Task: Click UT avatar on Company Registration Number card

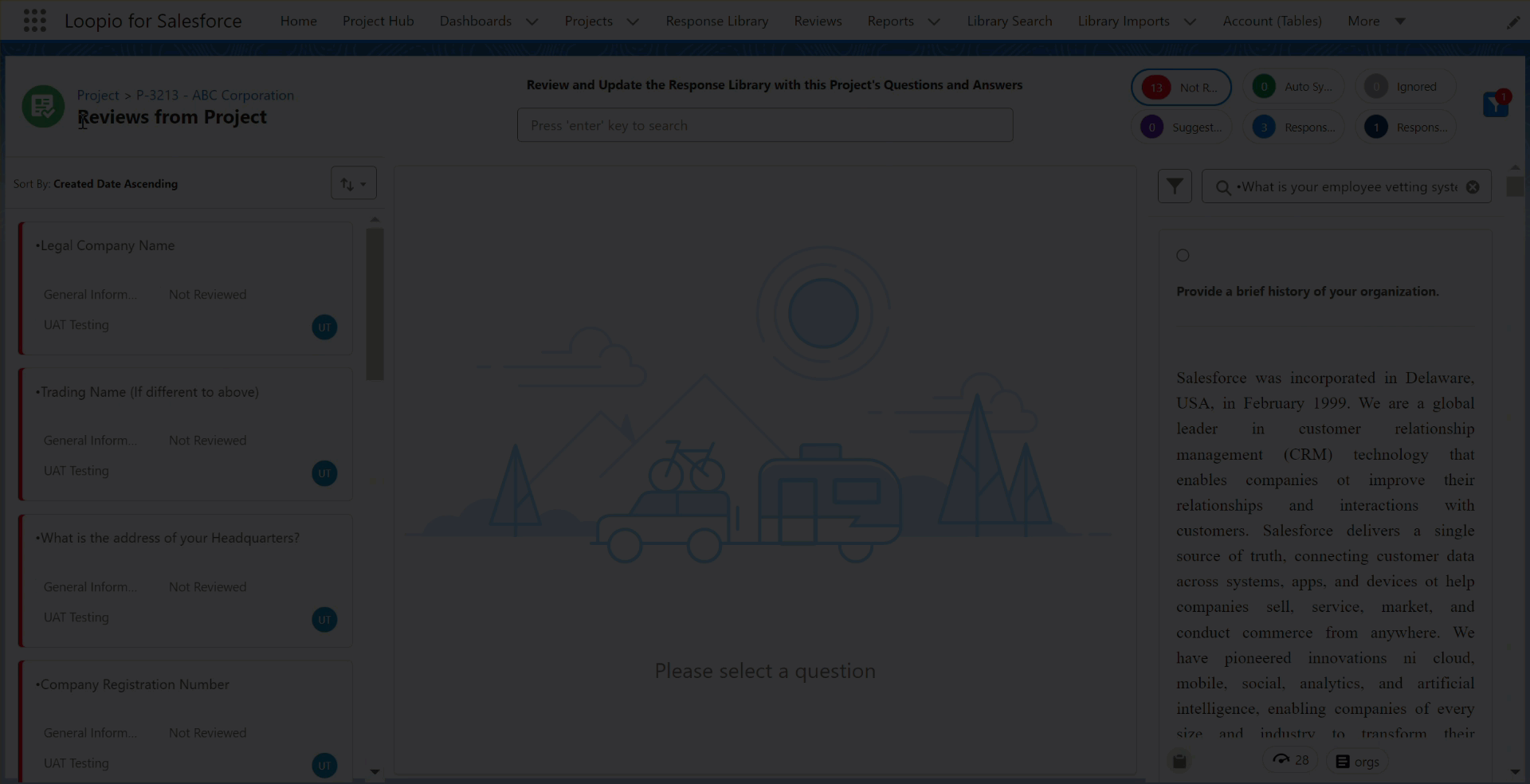Action: [324, 765]
